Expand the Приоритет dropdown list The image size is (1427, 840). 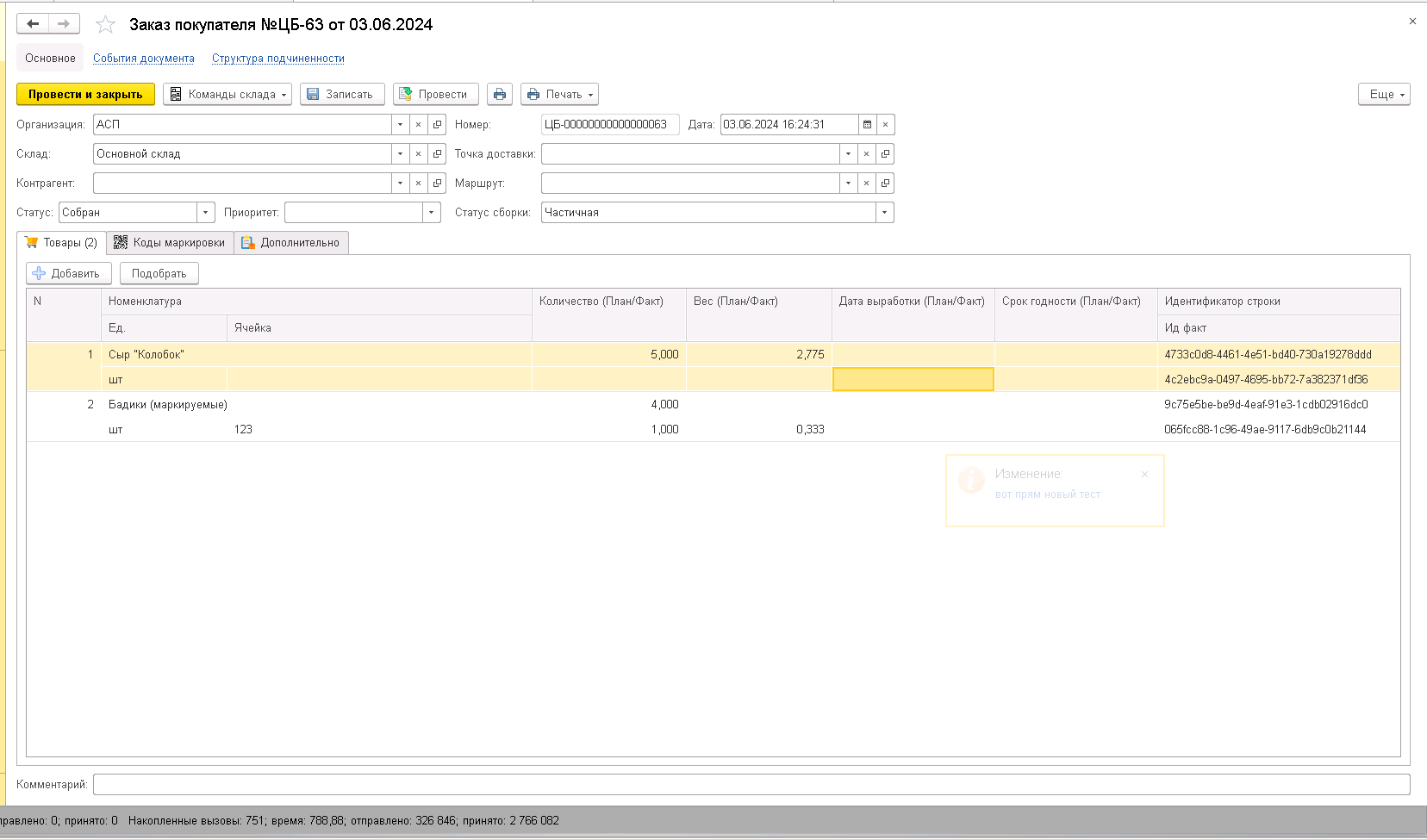pos(432,212)
